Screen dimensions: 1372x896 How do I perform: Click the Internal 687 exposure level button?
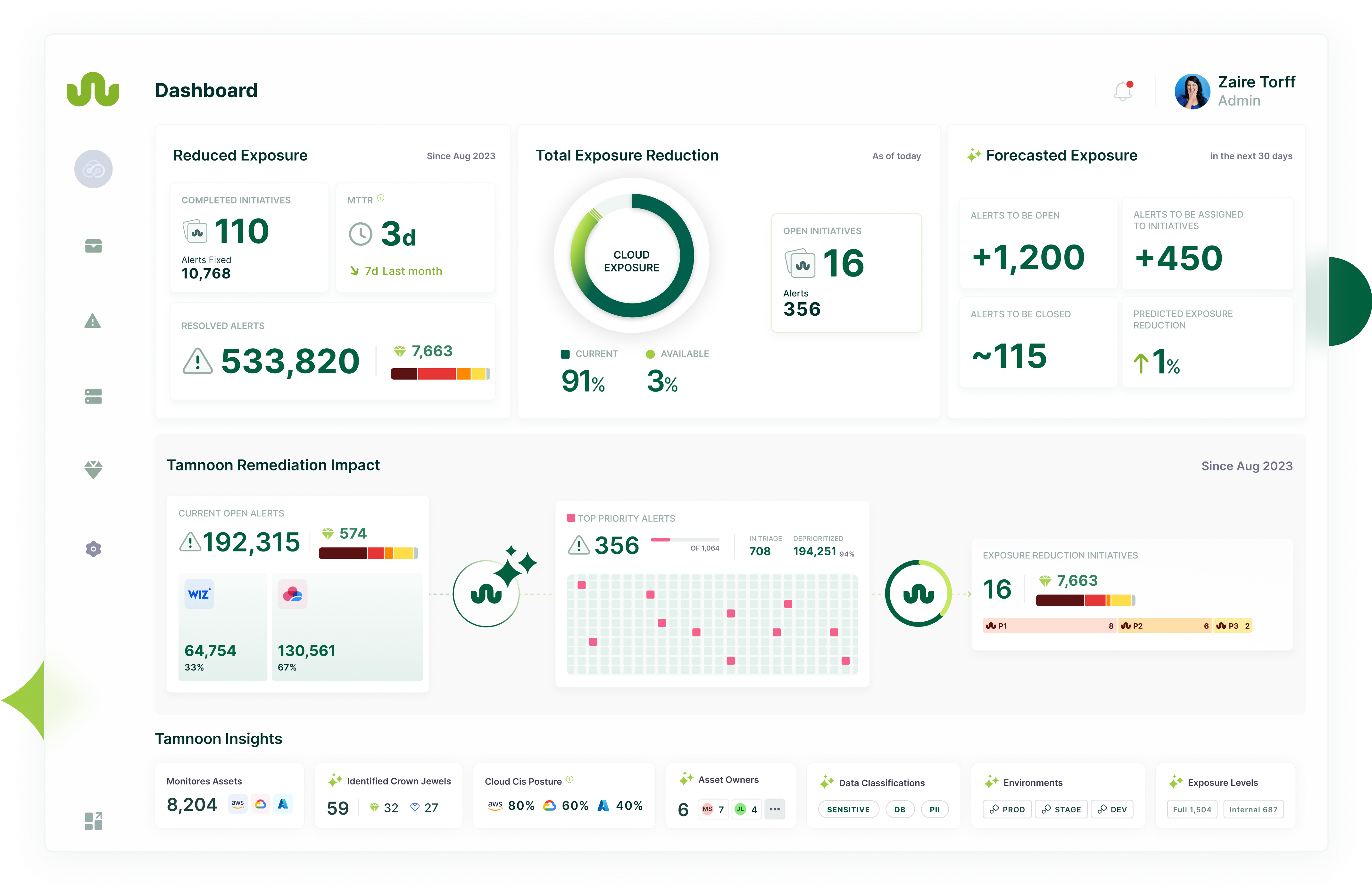pos(1253,809)
